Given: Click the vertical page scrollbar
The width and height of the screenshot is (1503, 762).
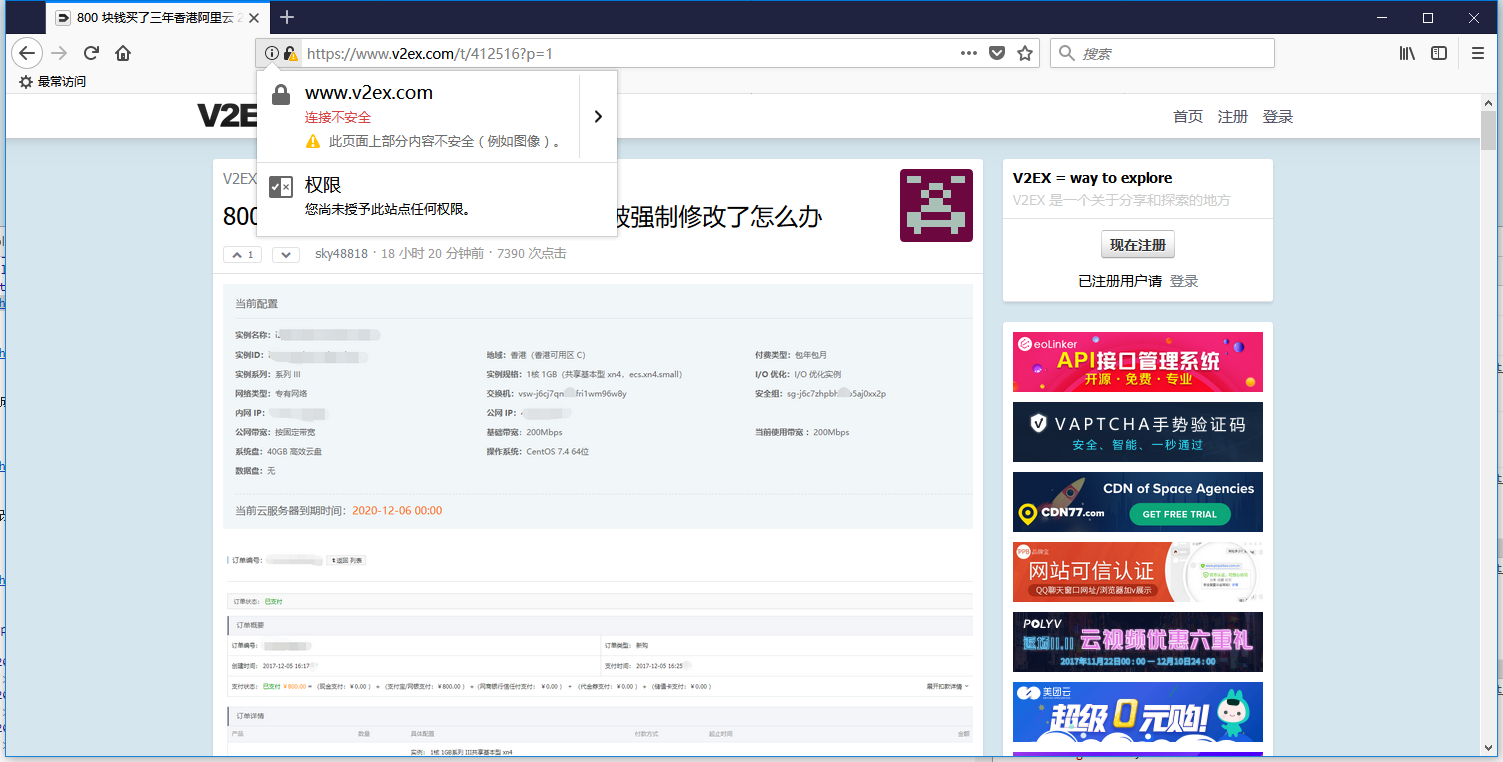Looking at the screenshot, I should (x=1489, y=400).
